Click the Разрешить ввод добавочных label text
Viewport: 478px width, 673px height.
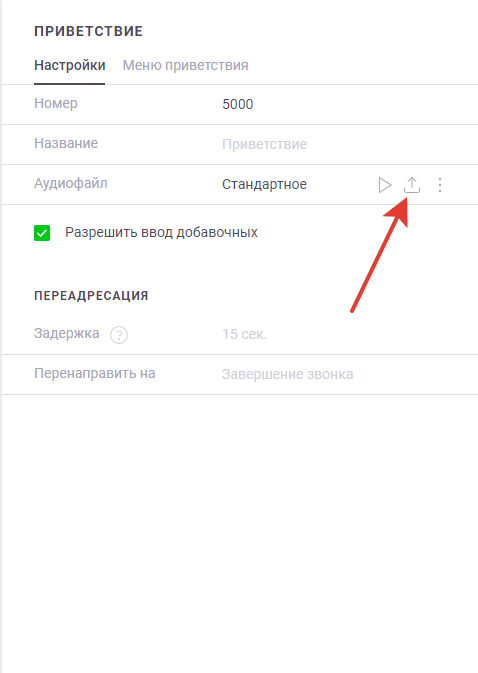(x=161, y=232)
